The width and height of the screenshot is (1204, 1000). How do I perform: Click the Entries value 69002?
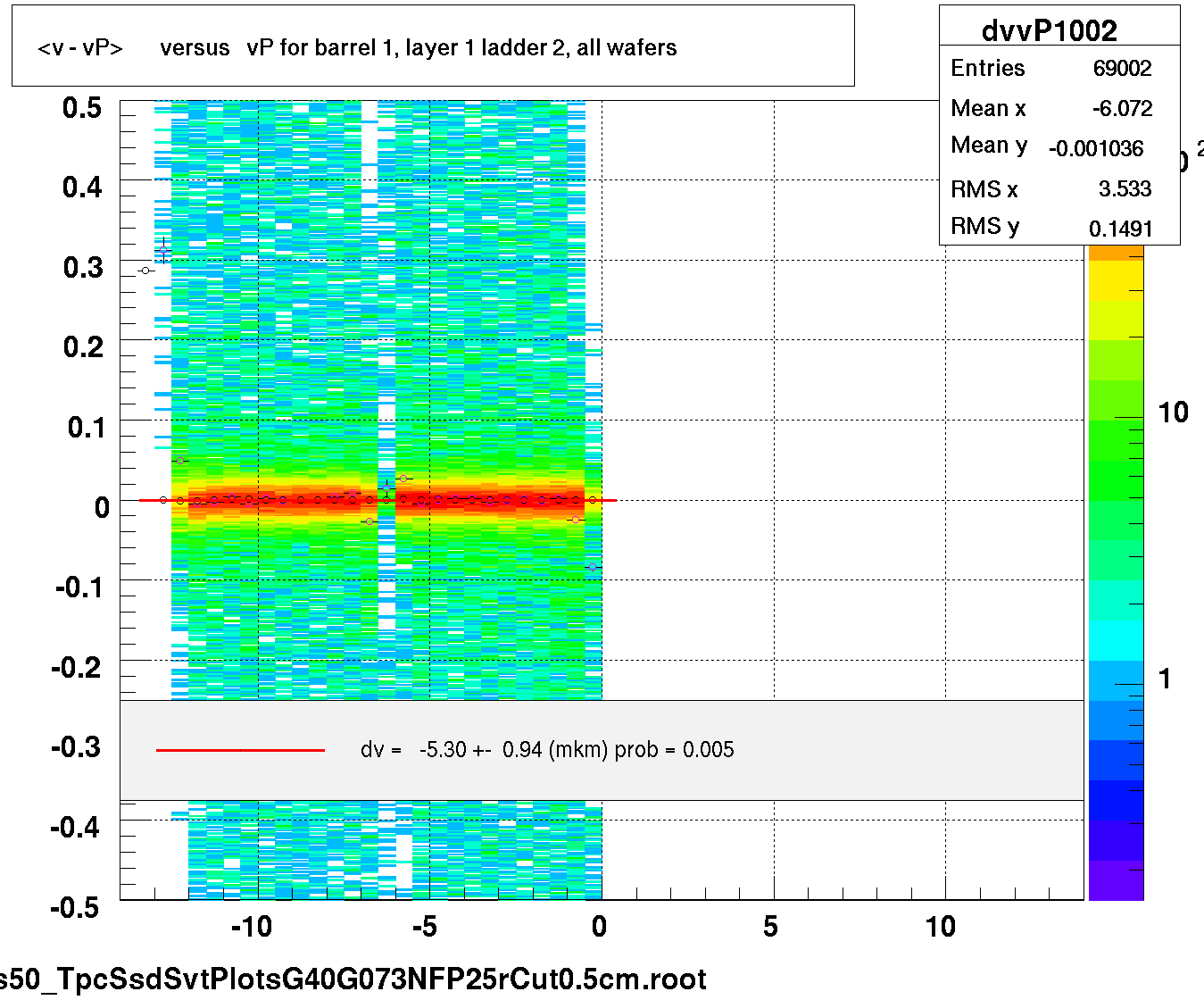pyautogui.click(x=1122, y=69)
